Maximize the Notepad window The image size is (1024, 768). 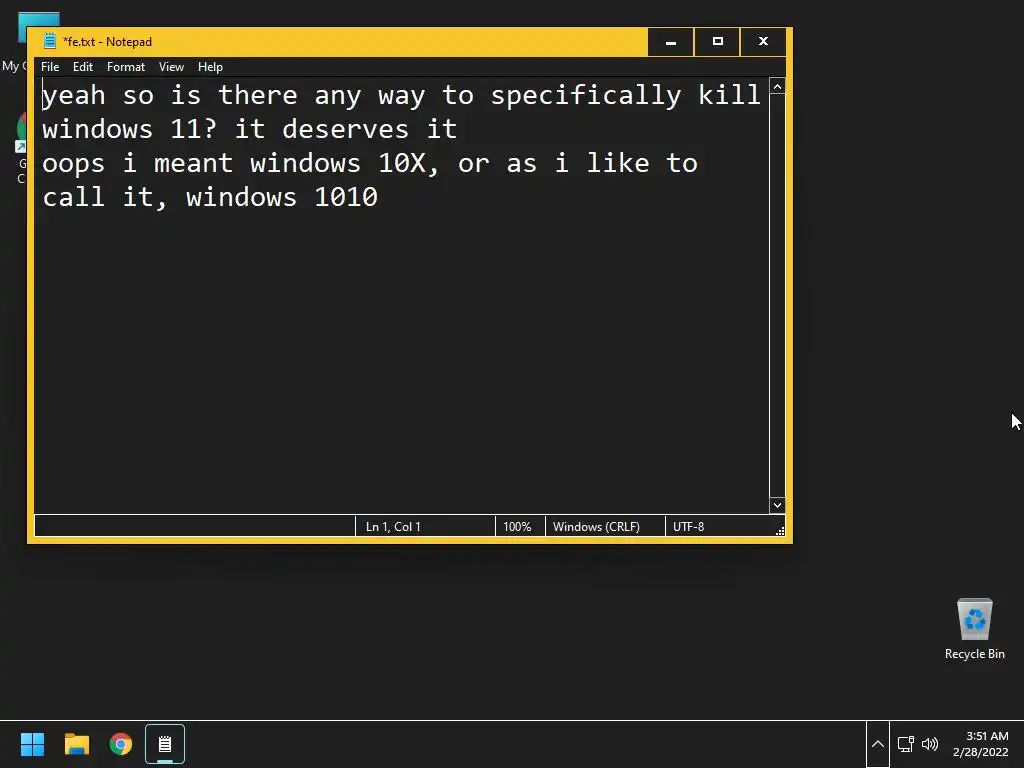pyautogui.click(x=717, y=42)
